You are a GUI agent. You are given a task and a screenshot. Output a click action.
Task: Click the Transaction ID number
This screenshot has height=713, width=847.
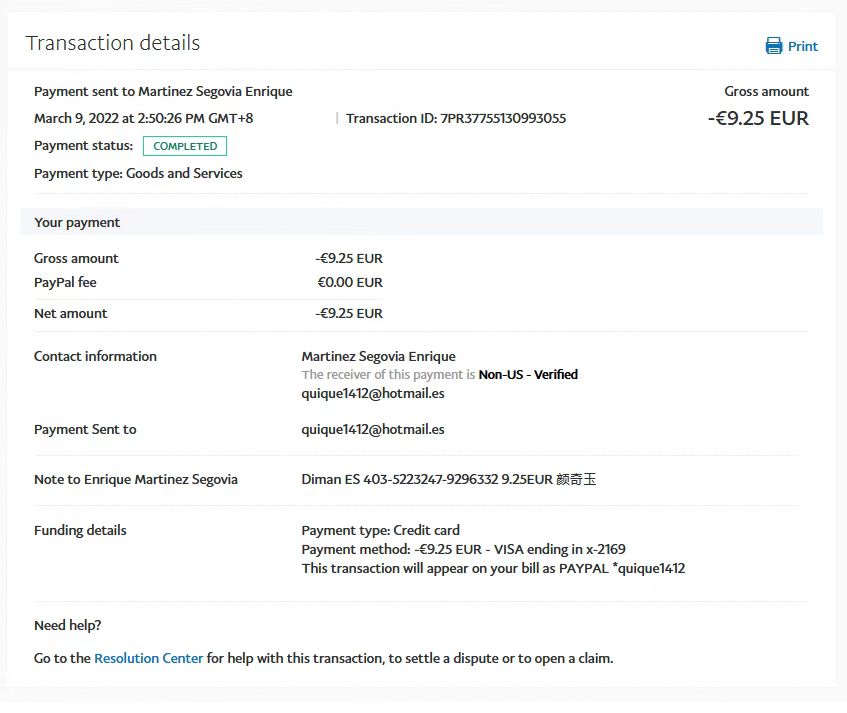click(x=503, y=118)
